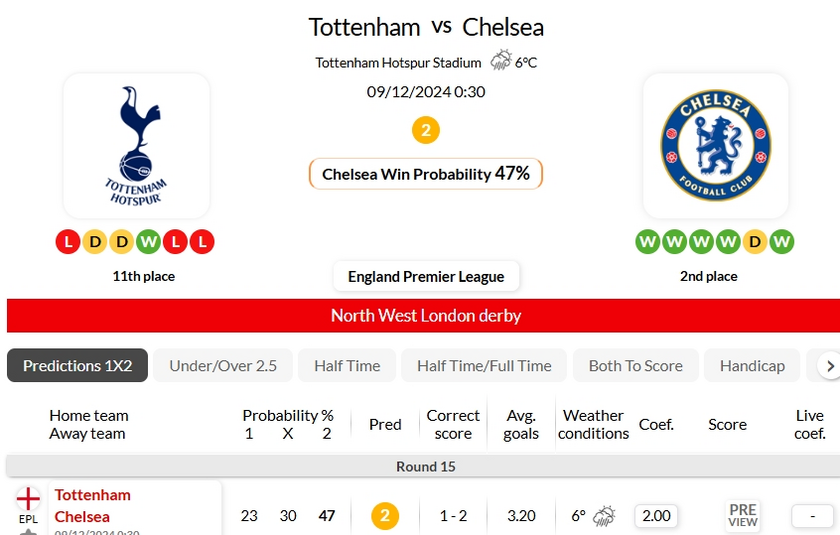Click the England Premier League button
Image resolution: width=840 pixels, height=535 pixels.
[426, 276]
